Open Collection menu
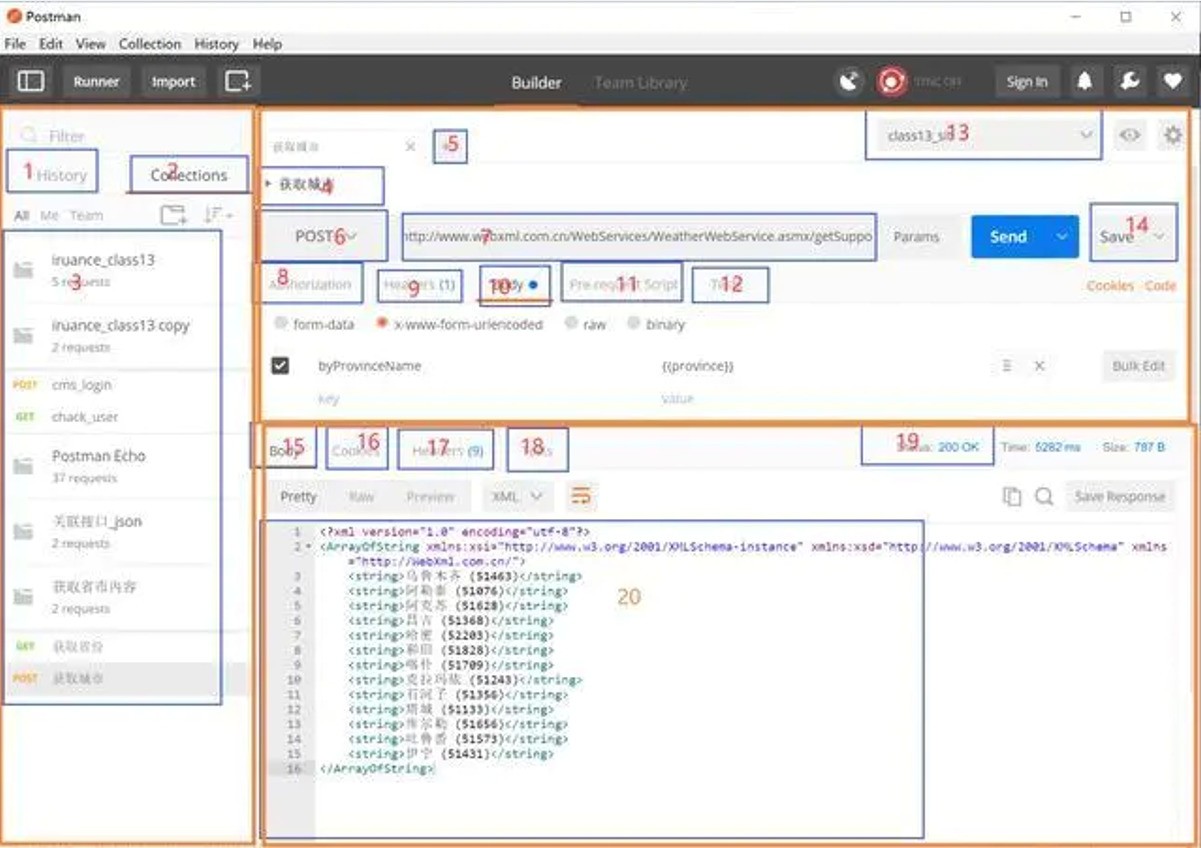1201x848 pixels. click(x=150, y=44)
